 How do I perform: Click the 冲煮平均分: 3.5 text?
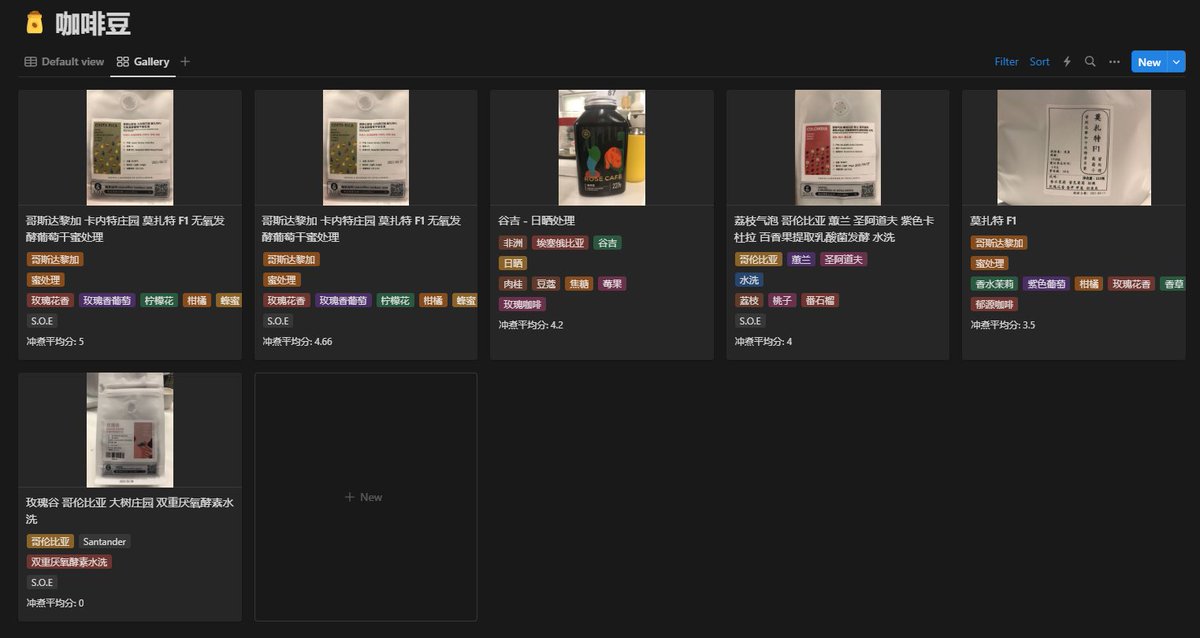(x=1002, y=325)
